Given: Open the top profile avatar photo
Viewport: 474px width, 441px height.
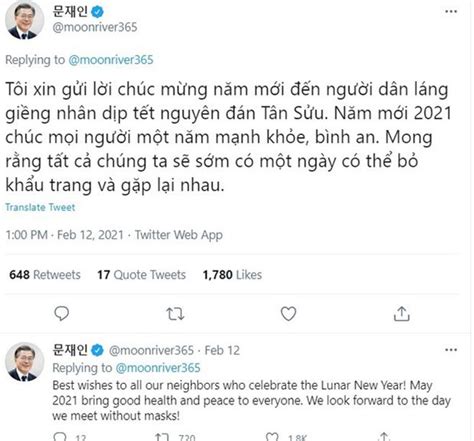Looking at the screenshot, I should (x=24, y=20).
